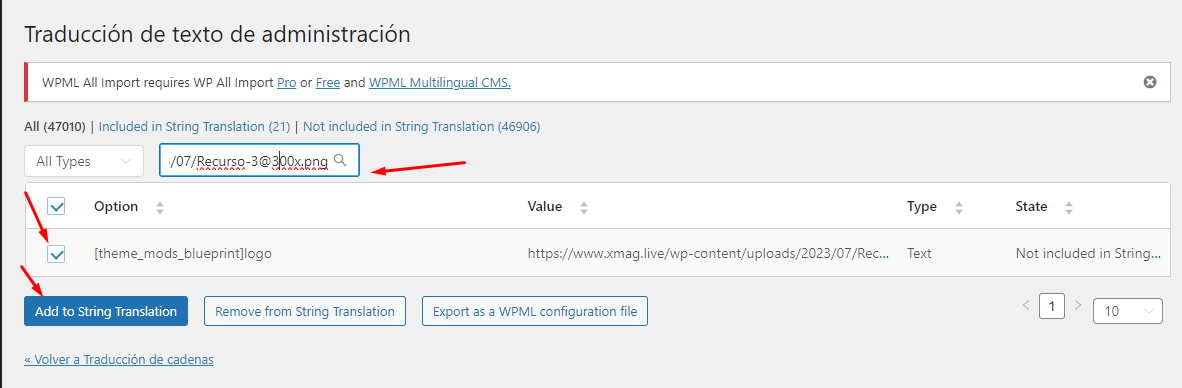
Task: Filter by Included in String Translation
Action: pos(194,127)
